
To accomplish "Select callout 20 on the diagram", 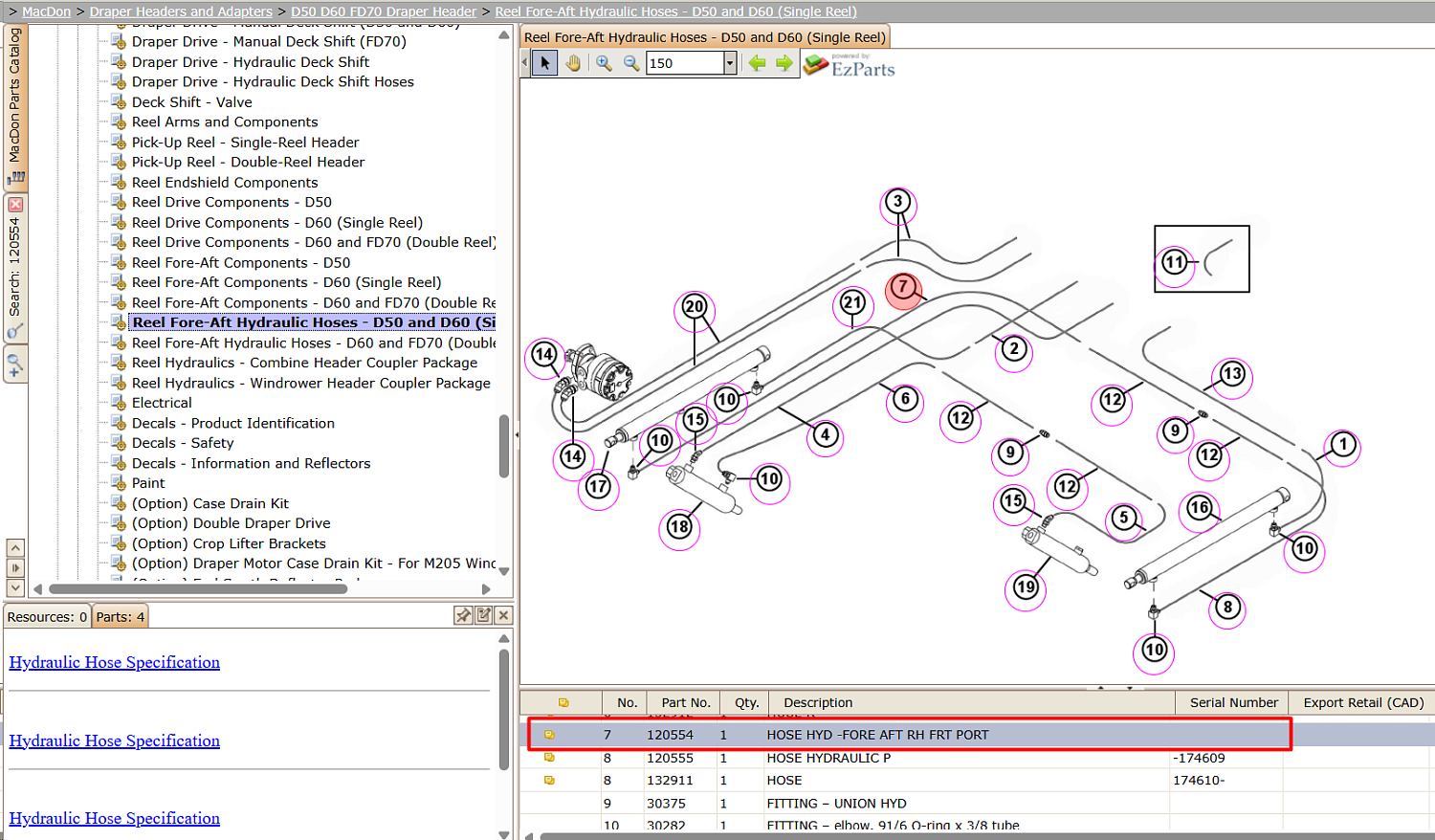I will 695,307.
